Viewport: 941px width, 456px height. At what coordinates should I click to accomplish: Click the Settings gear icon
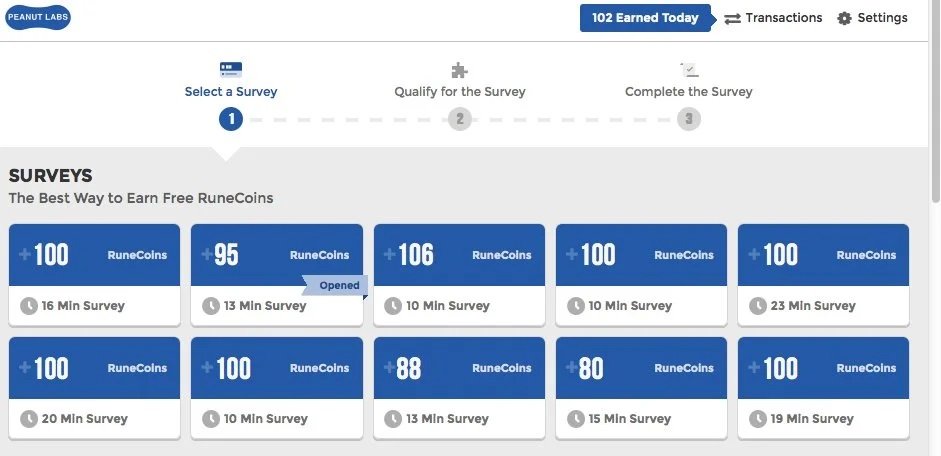point(844,19)
